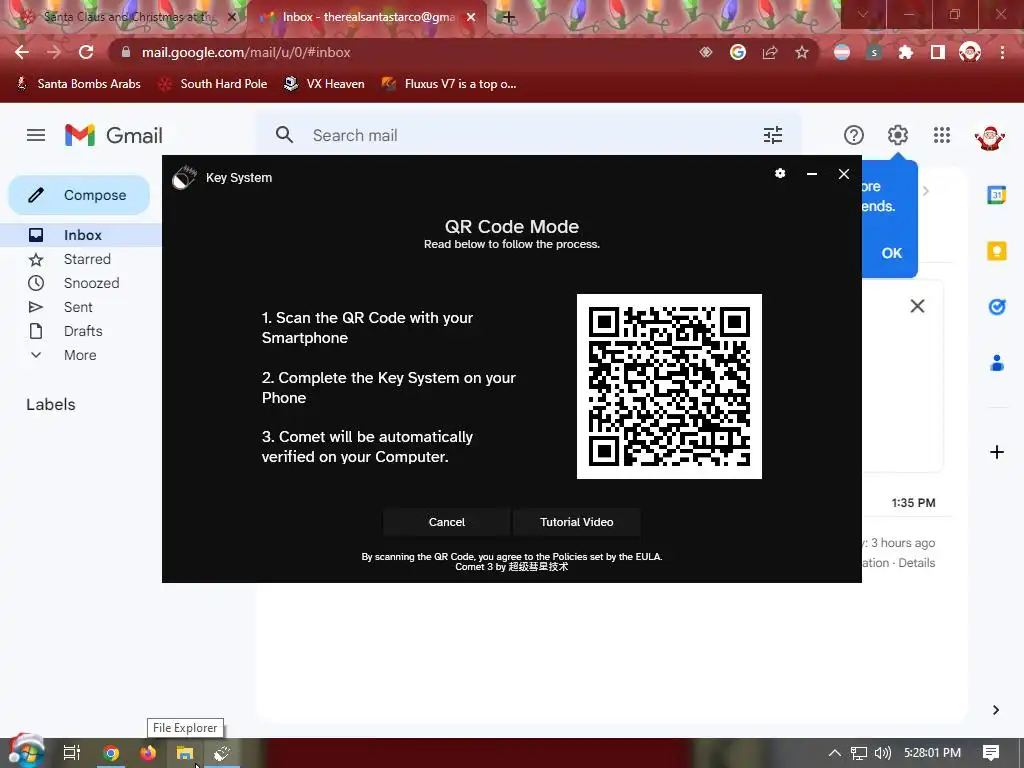The height and width of the screenshot is (768, 1024).
Task: Click the Cancel button in Key System
Action: [447, 522]
